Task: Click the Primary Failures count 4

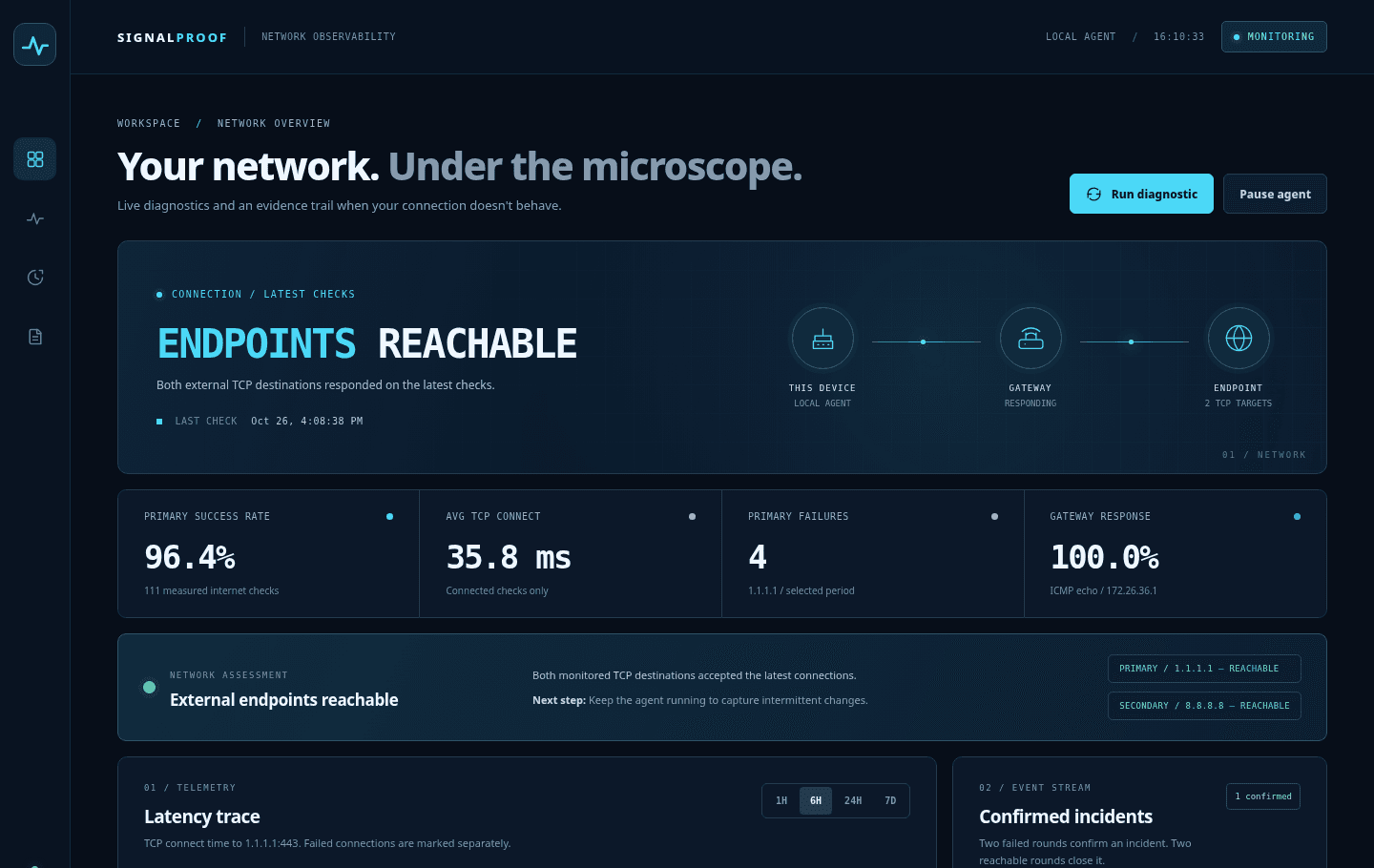Action: point(758,557)
